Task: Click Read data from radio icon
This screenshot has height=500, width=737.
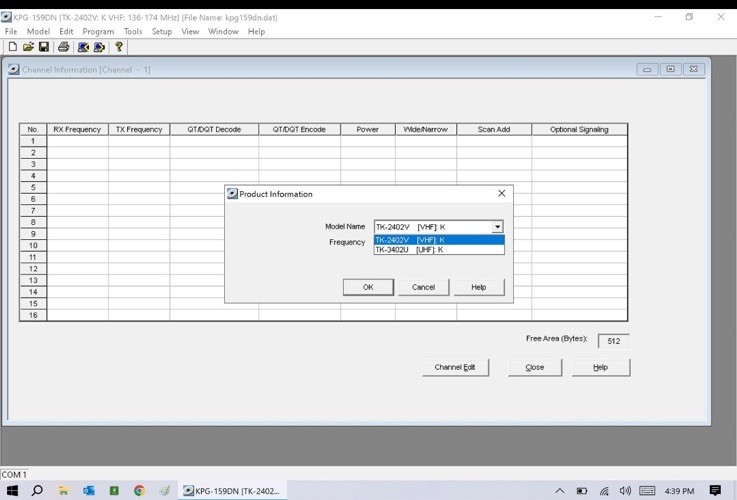Action: (83, 47)
